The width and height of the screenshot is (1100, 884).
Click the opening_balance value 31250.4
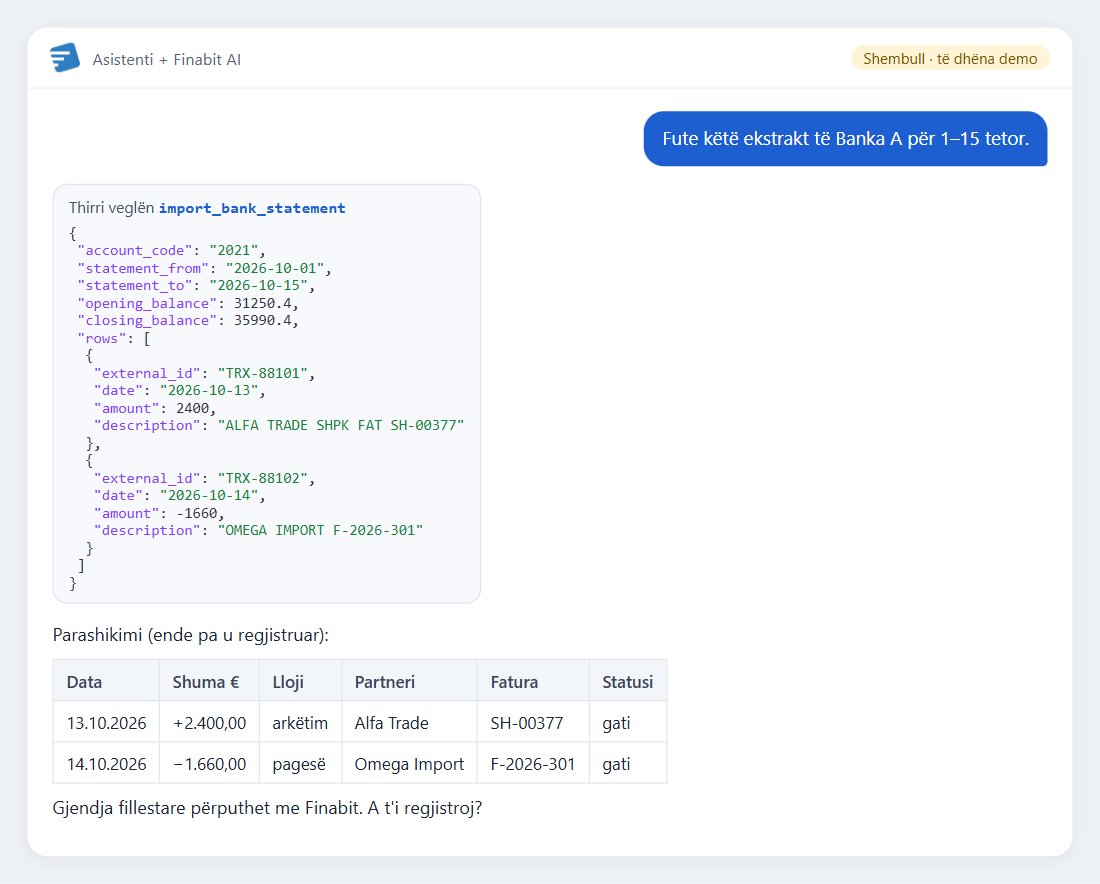tap(263, 303)
